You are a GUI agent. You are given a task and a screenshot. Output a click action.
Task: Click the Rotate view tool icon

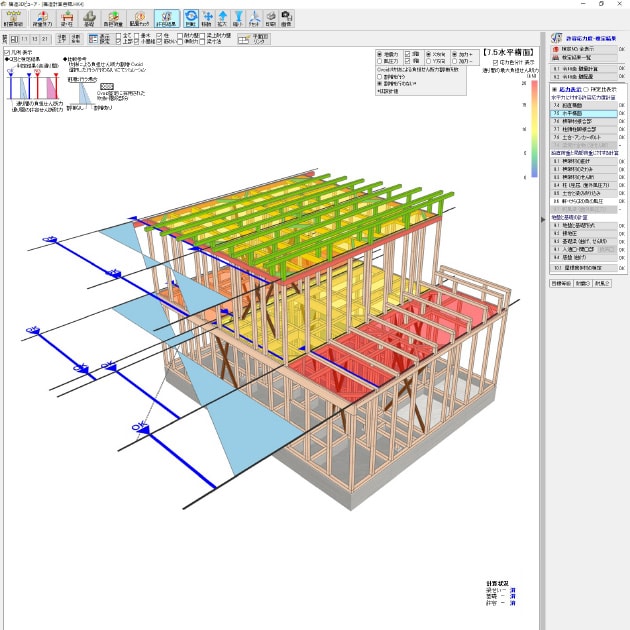tap(189, 17)
